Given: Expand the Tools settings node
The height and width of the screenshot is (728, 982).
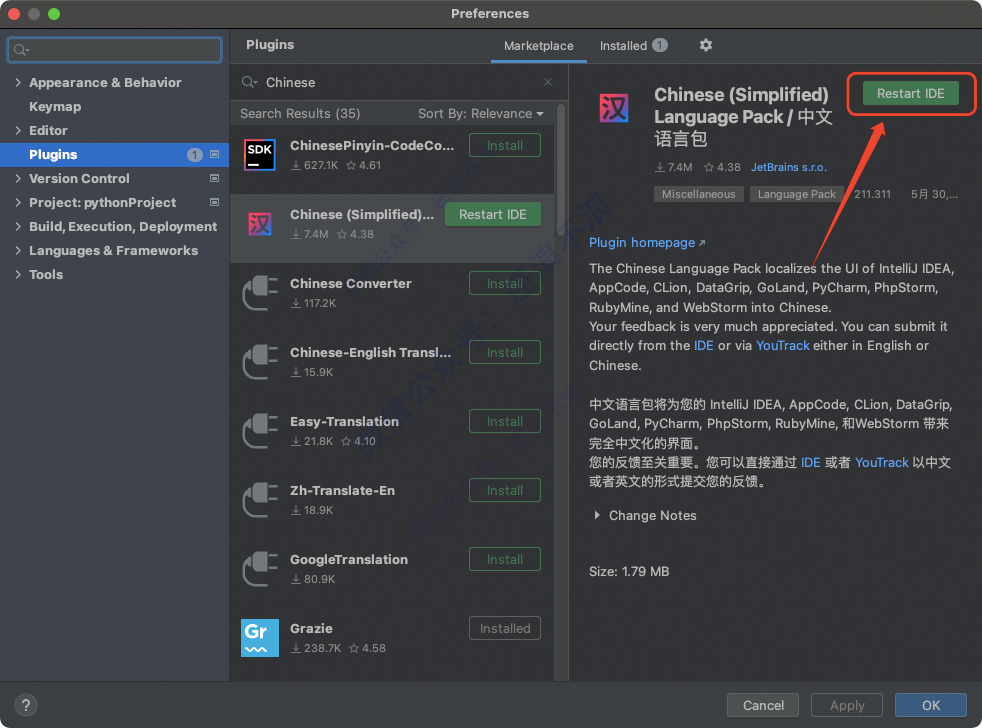Looking at the screenshot, I should pyautogui.click(x=18, y=274).
